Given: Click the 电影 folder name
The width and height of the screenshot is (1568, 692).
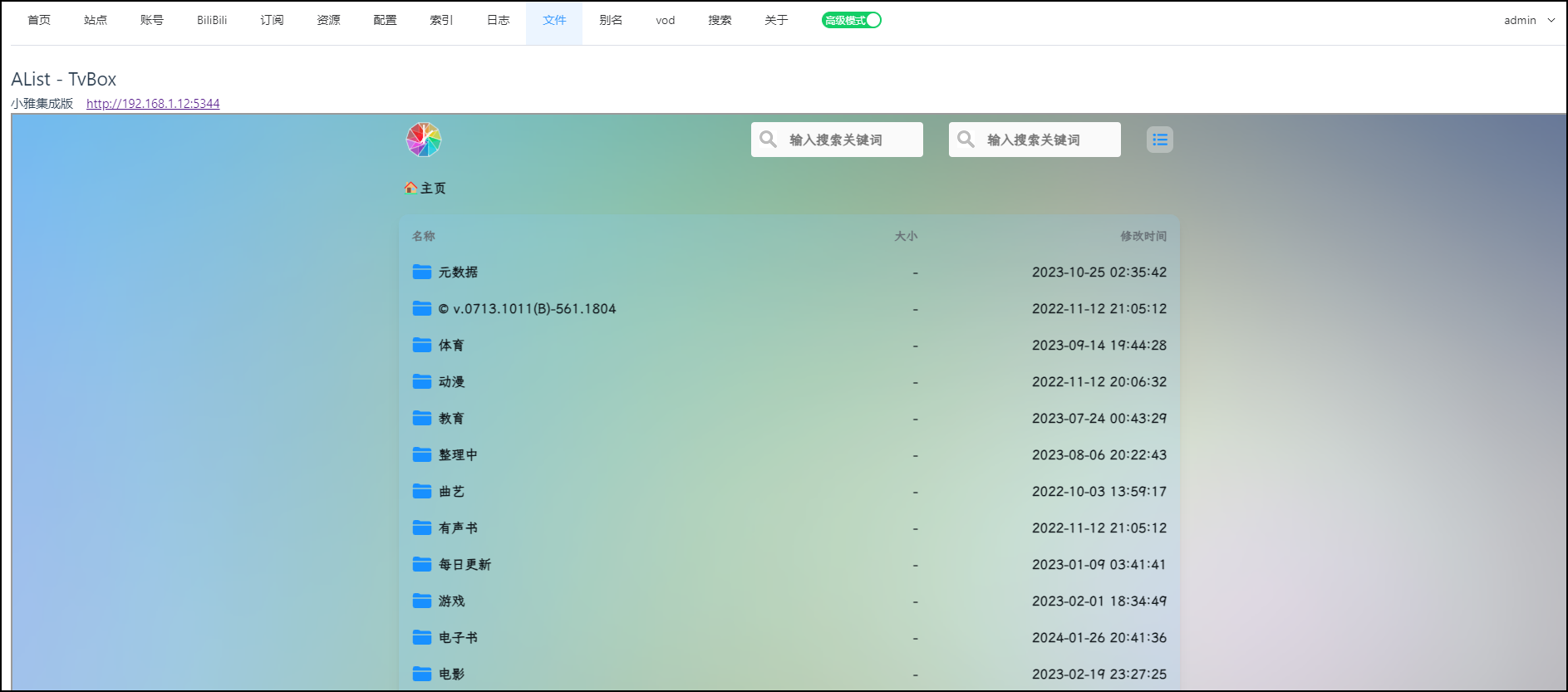Looking at the screenshot, I should coord(451,674).
